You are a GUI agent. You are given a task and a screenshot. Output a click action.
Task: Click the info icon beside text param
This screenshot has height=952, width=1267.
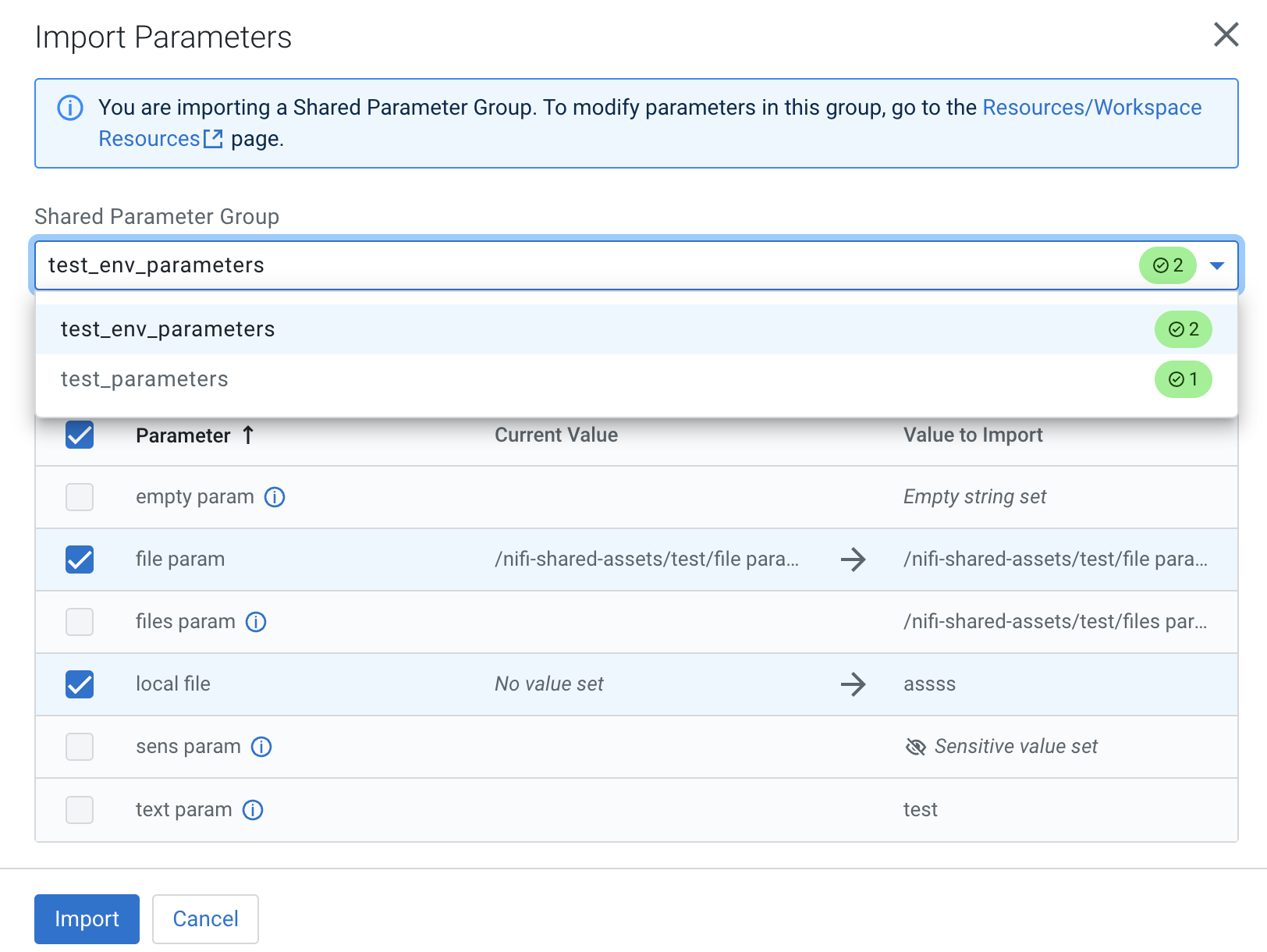coord(253,810)
